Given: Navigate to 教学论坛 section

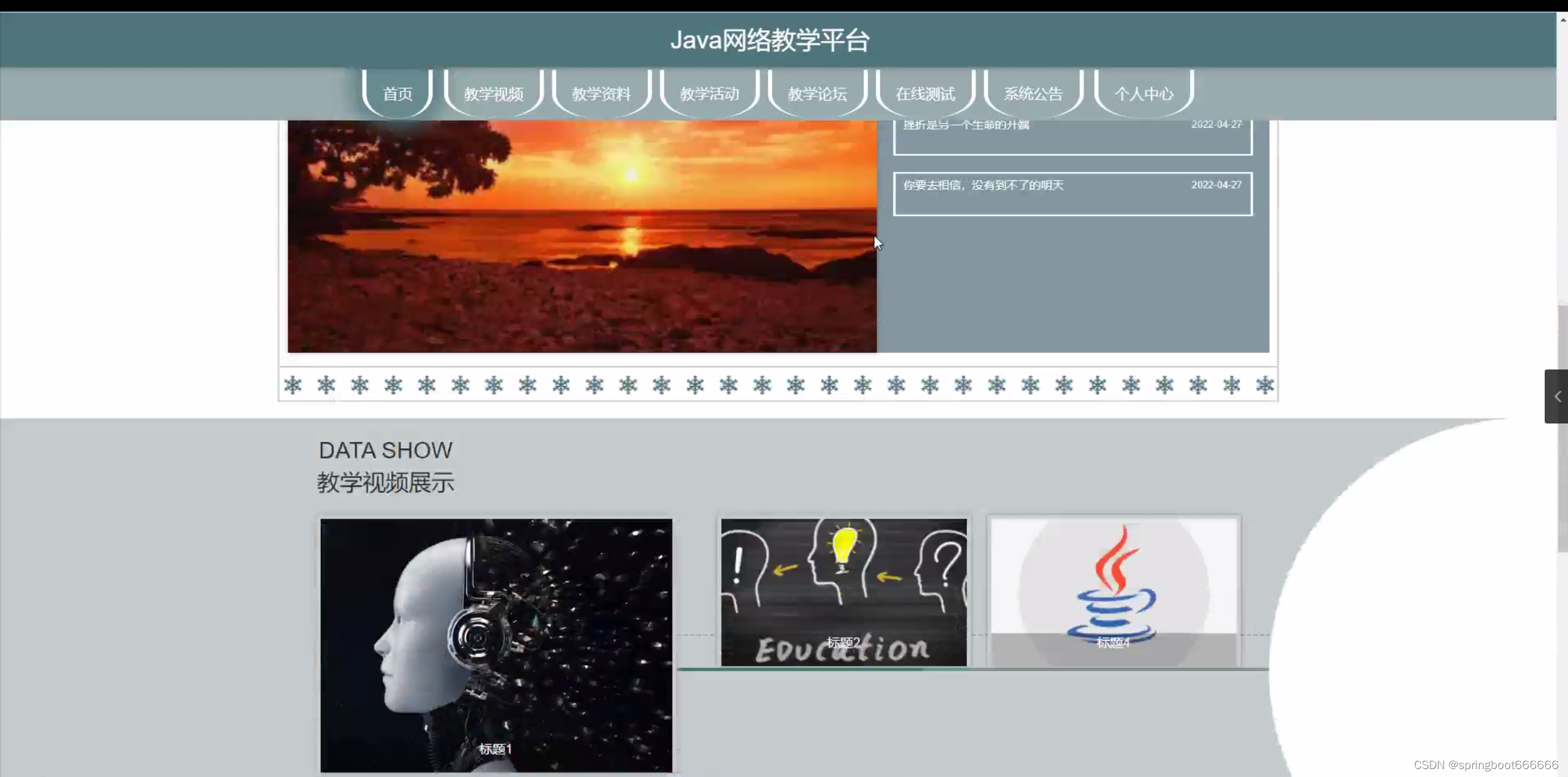Looking at the screenshot, I should click(x=817, y=94).
